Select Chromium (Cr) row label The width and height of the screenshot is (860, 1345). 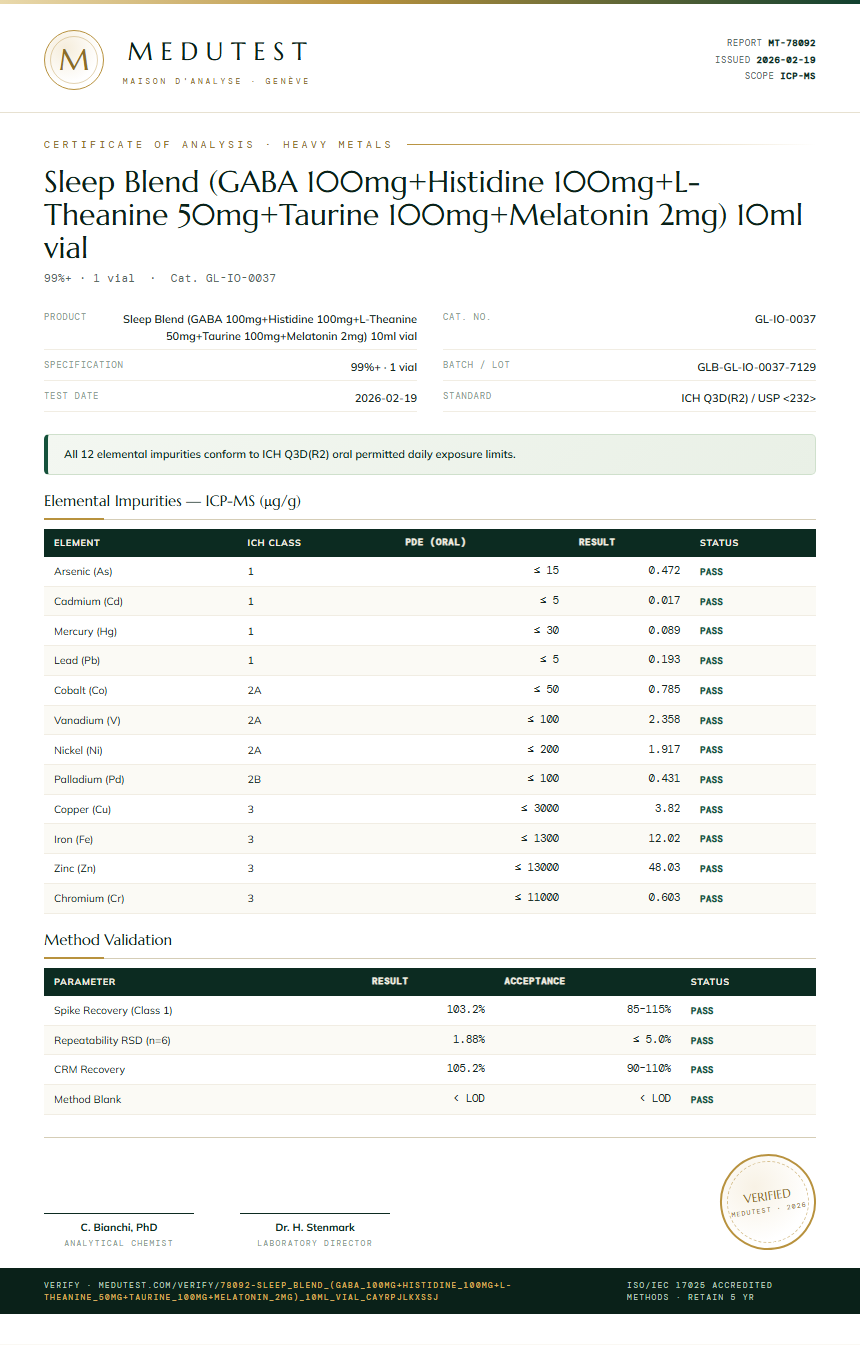tap(89, 899)
